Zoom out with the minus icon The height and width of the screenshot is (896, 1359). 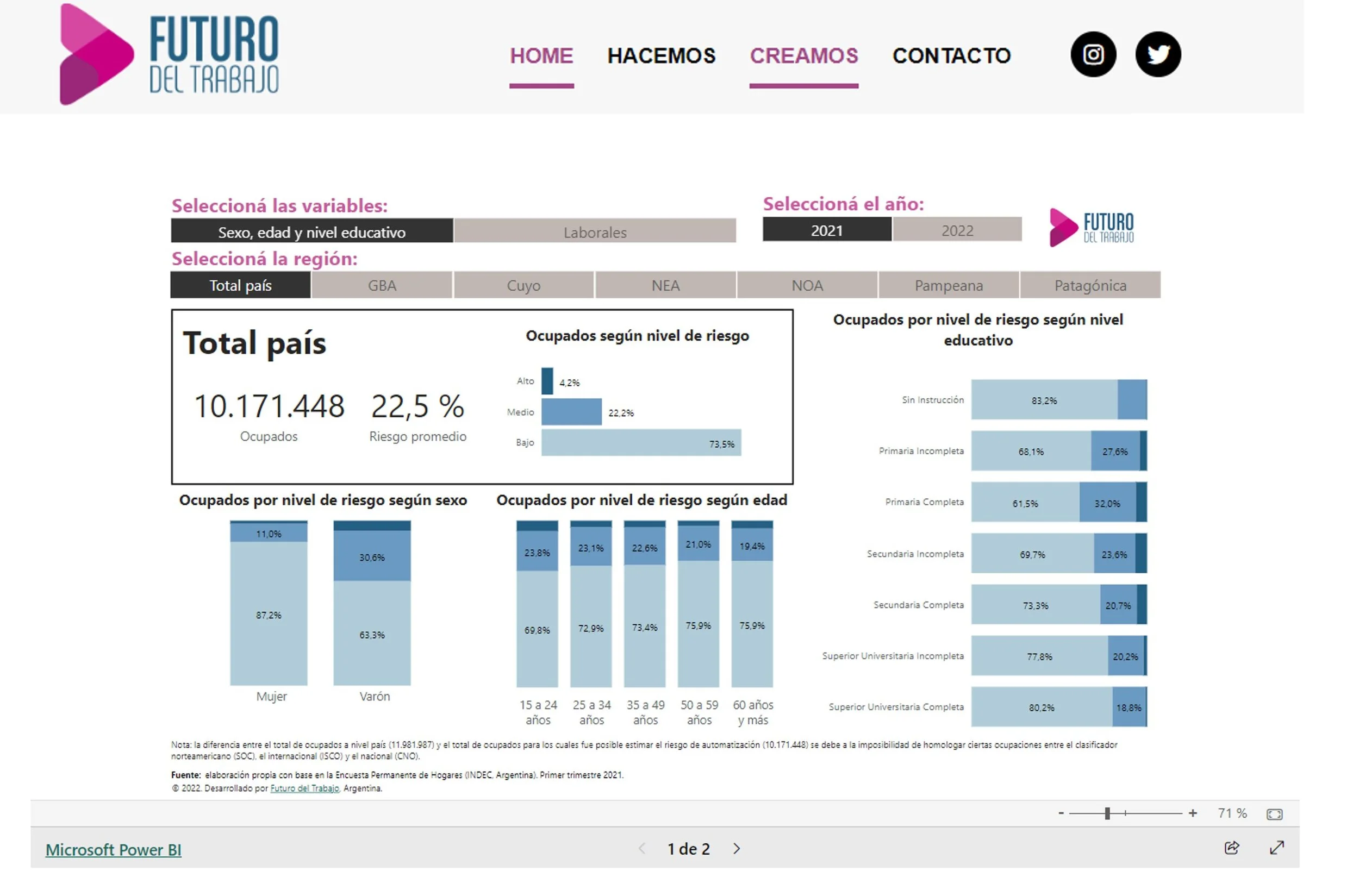[1061, 813]
